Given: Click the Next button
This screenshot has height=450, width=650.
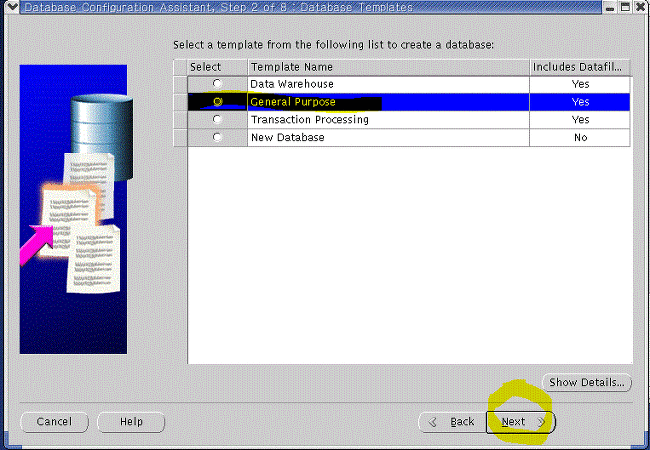Looking at the screenshot, I should (520, 422).
